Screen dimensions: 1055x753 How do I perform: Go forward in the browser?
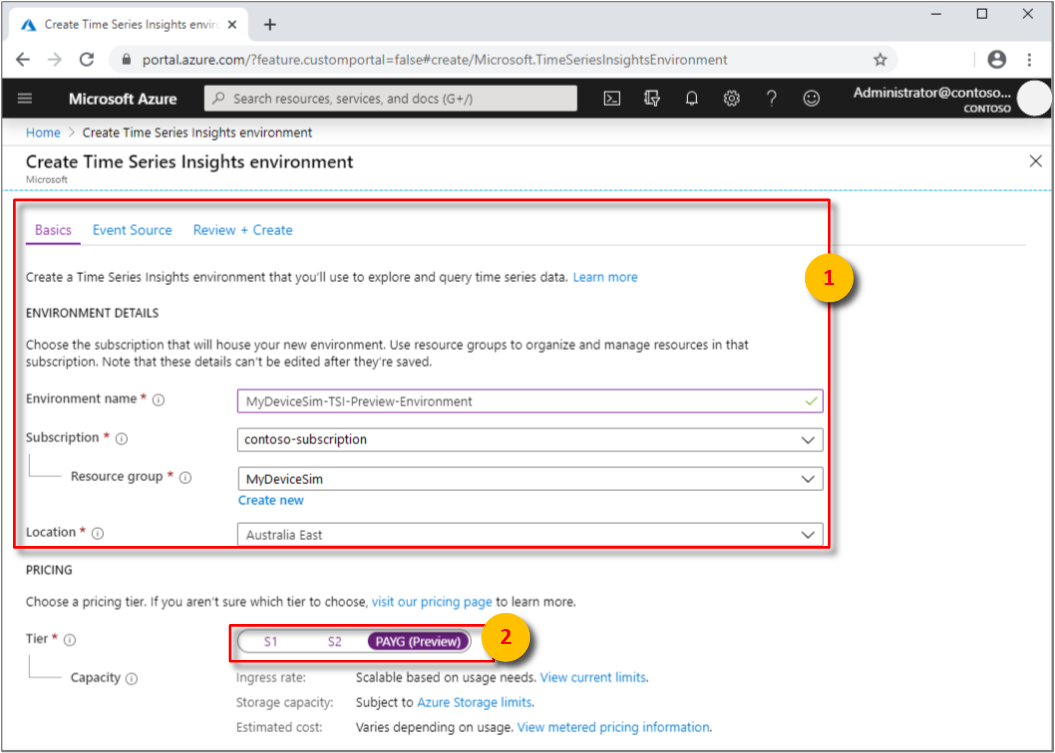(x=54, y=59)
